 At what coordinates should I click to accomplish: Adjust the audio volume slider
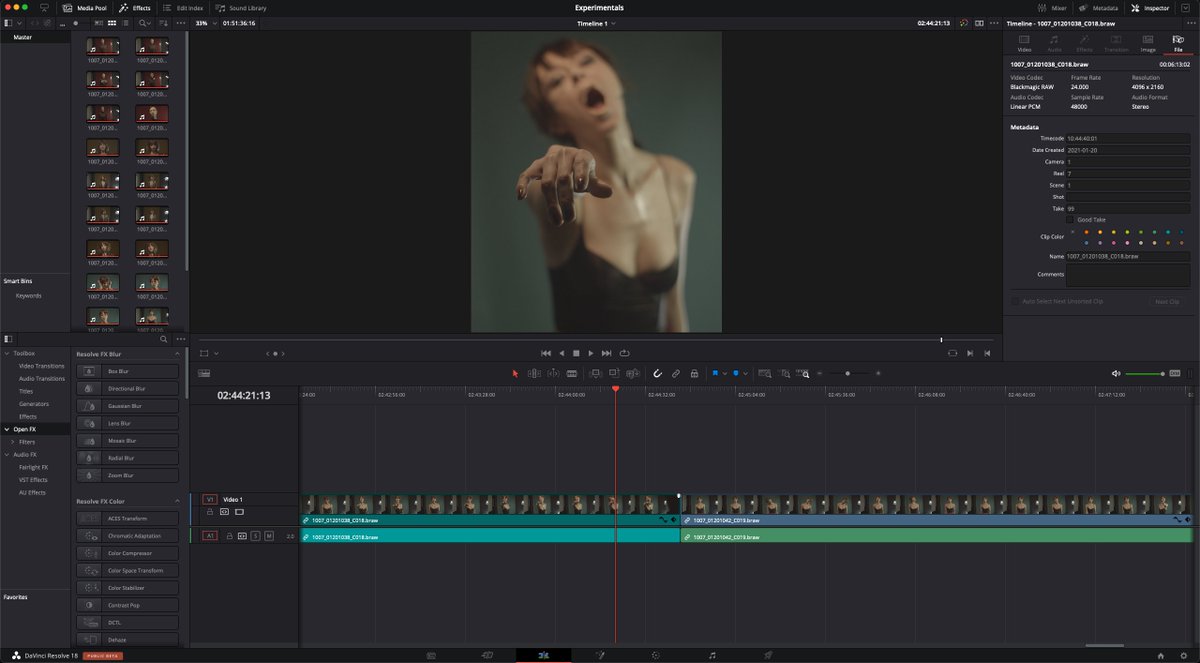click(1146, 374)
